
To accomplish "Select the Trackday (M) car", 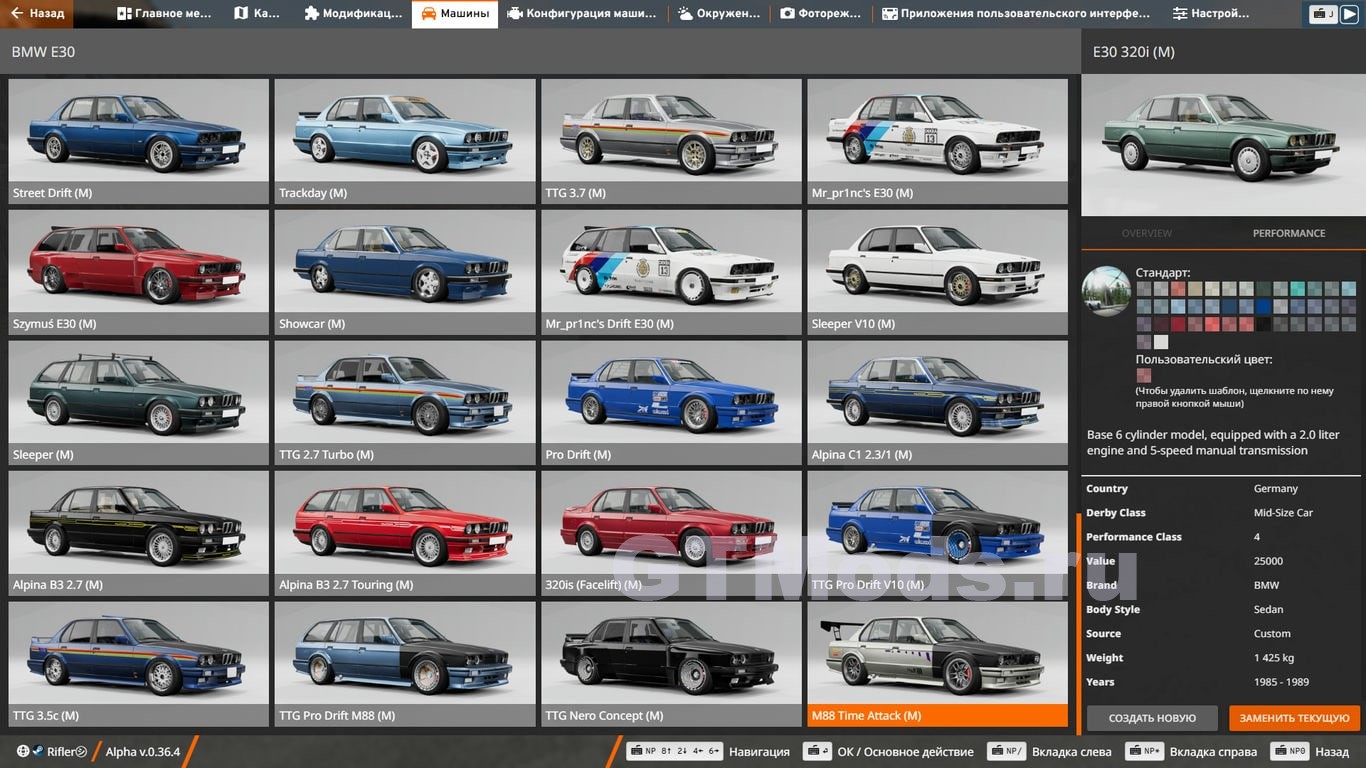I will point(405,141).
